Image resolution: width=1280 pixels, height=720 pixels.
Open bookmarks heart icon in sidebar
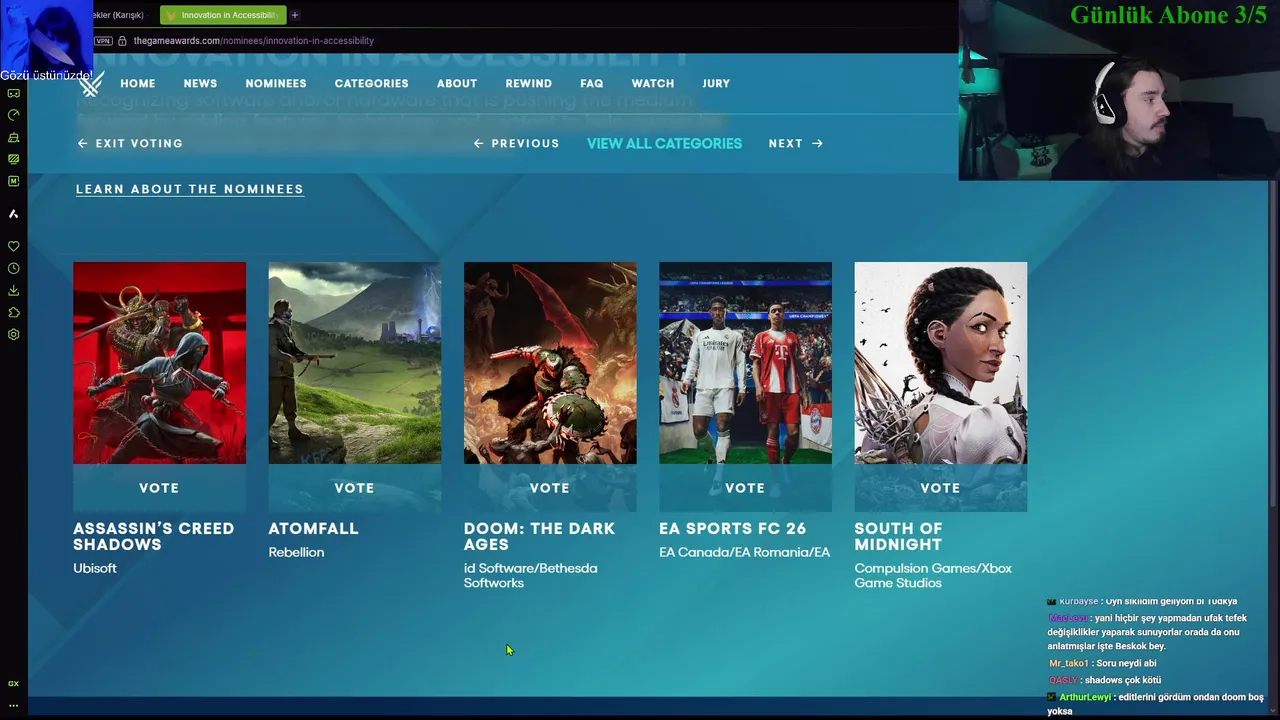click(13, 246)
